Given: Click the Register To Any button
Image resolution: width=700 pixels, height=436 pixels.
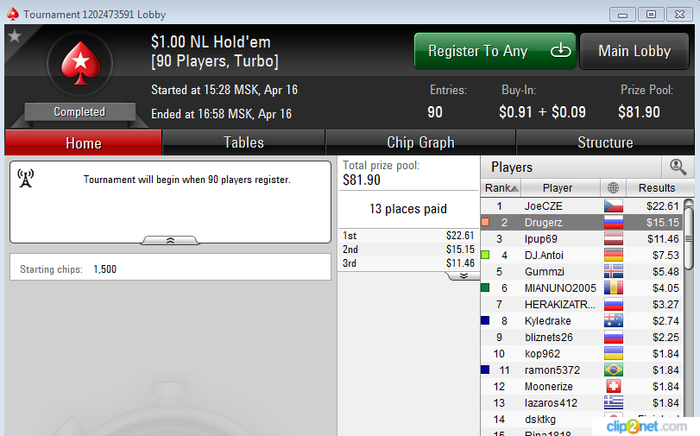Looking at the screenshot, I should click(x=495, y=51).
